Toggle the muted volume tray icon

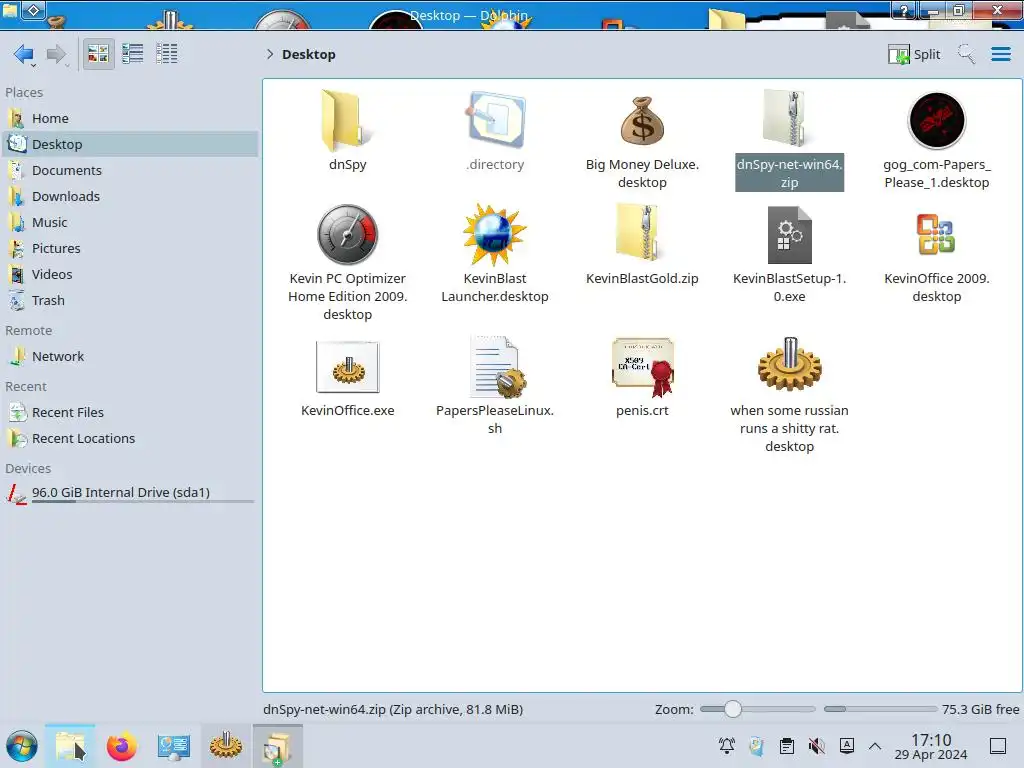pyautogui.click(x=816, y=746)
